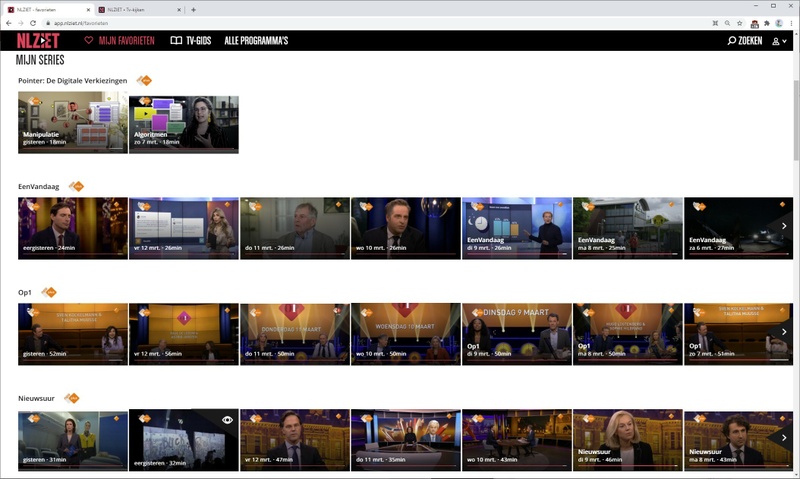This screenshot has height=479, width=800.
Task: Play EenVandaag episode ma 8 mrt. 25min
Action: [x=628, y=229]
